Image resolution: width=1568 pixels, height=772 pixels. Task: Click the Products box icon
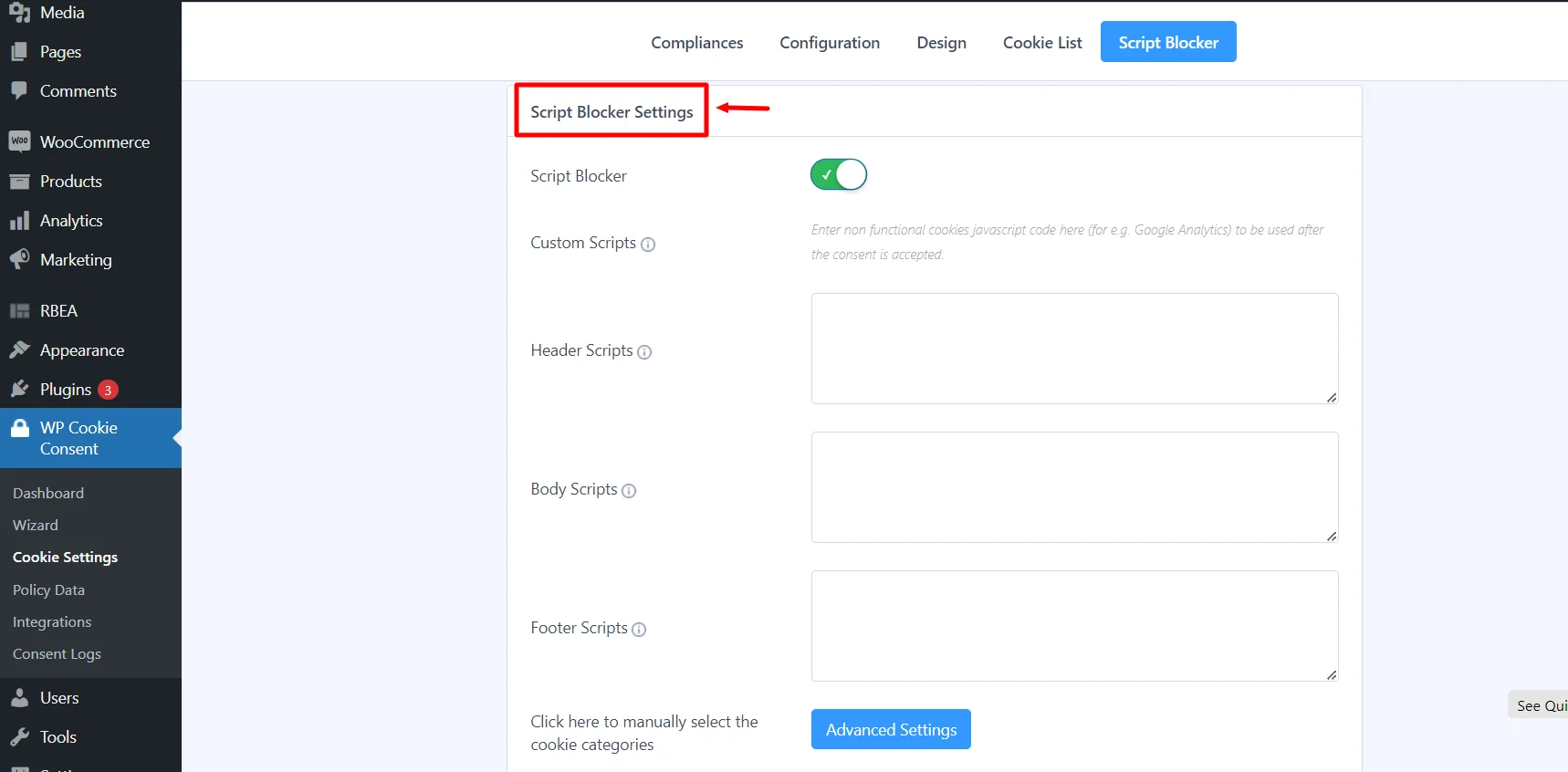pos(19,181)
